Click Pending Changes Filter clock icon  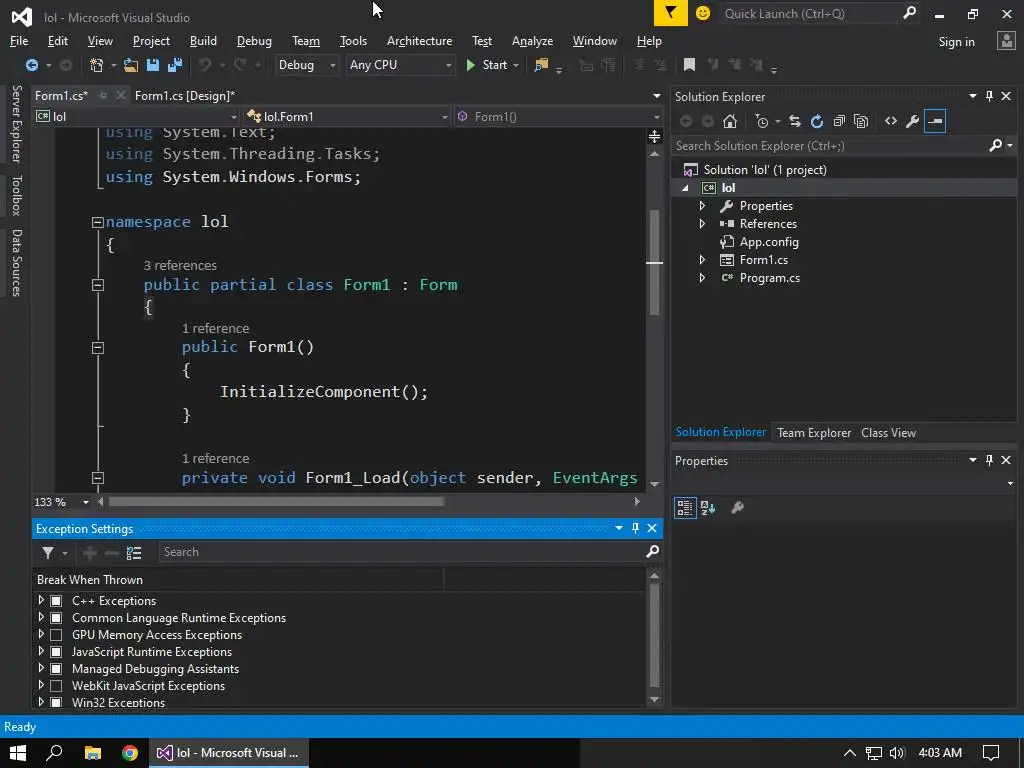[x=761, y=121]
